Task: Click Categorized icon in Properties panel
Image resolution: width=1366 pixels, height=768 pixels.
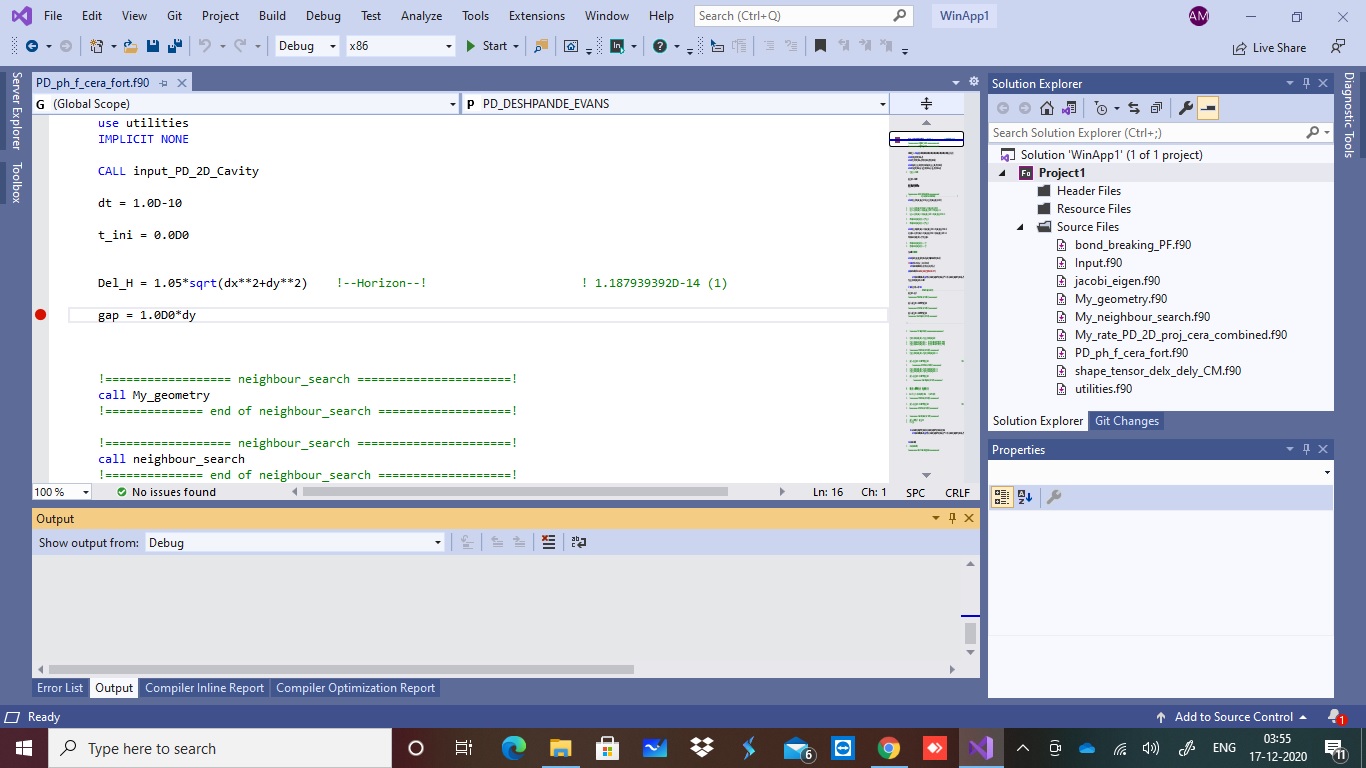Action: coord(1002,497)
